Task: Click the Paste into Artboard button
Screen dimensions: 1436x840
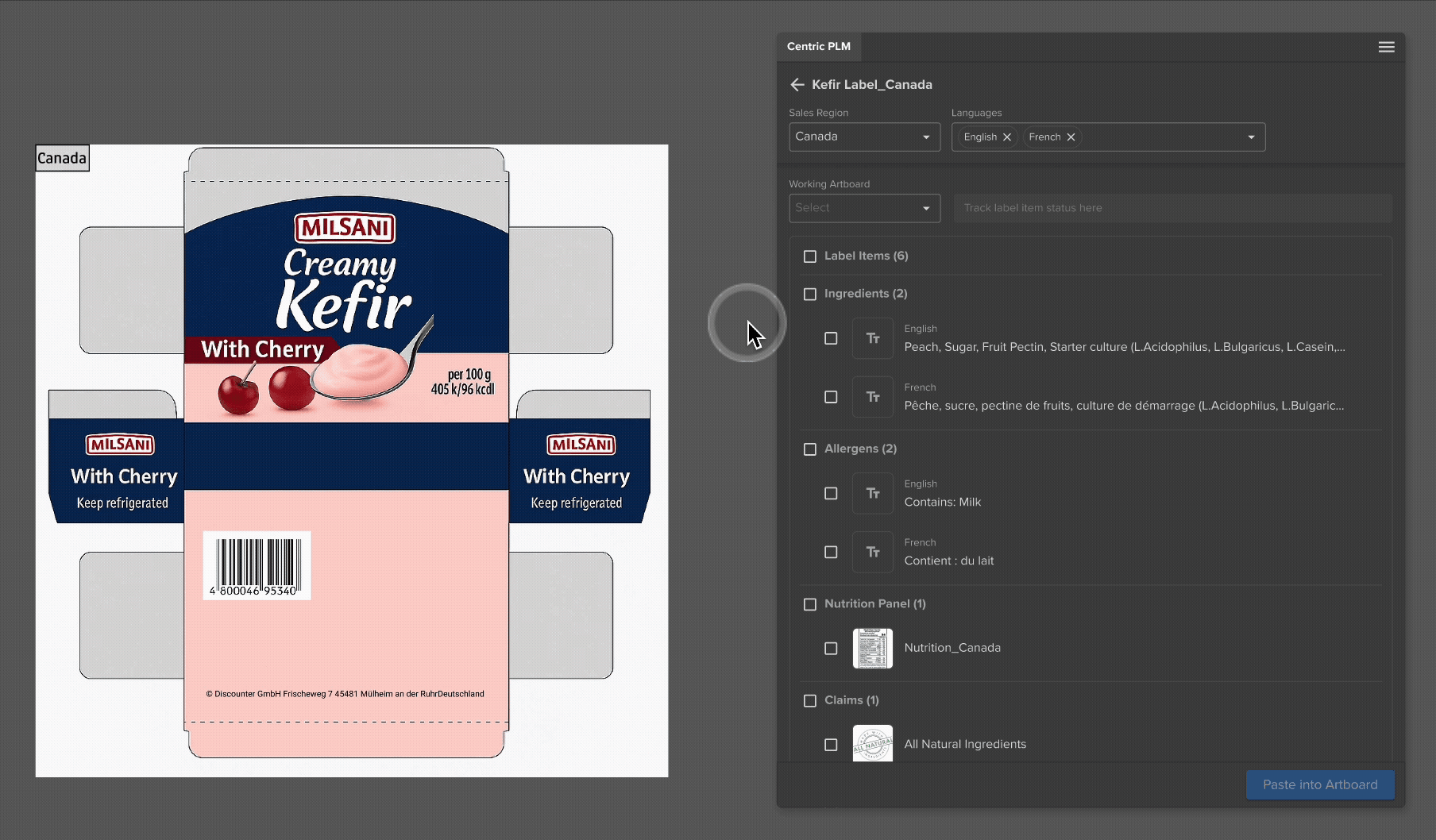Action: pyautogui.click(x=1320, y=784)
